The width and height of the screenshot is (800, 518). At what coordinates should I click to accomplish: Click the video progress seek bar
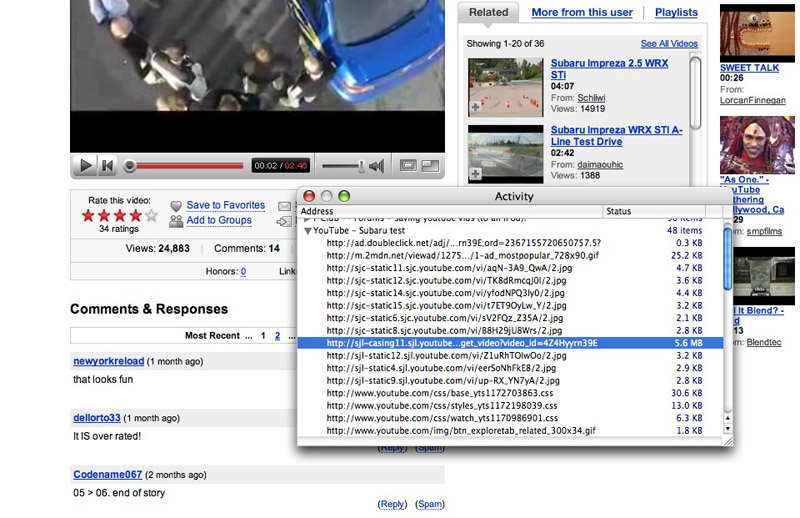[x=185, y=166]
